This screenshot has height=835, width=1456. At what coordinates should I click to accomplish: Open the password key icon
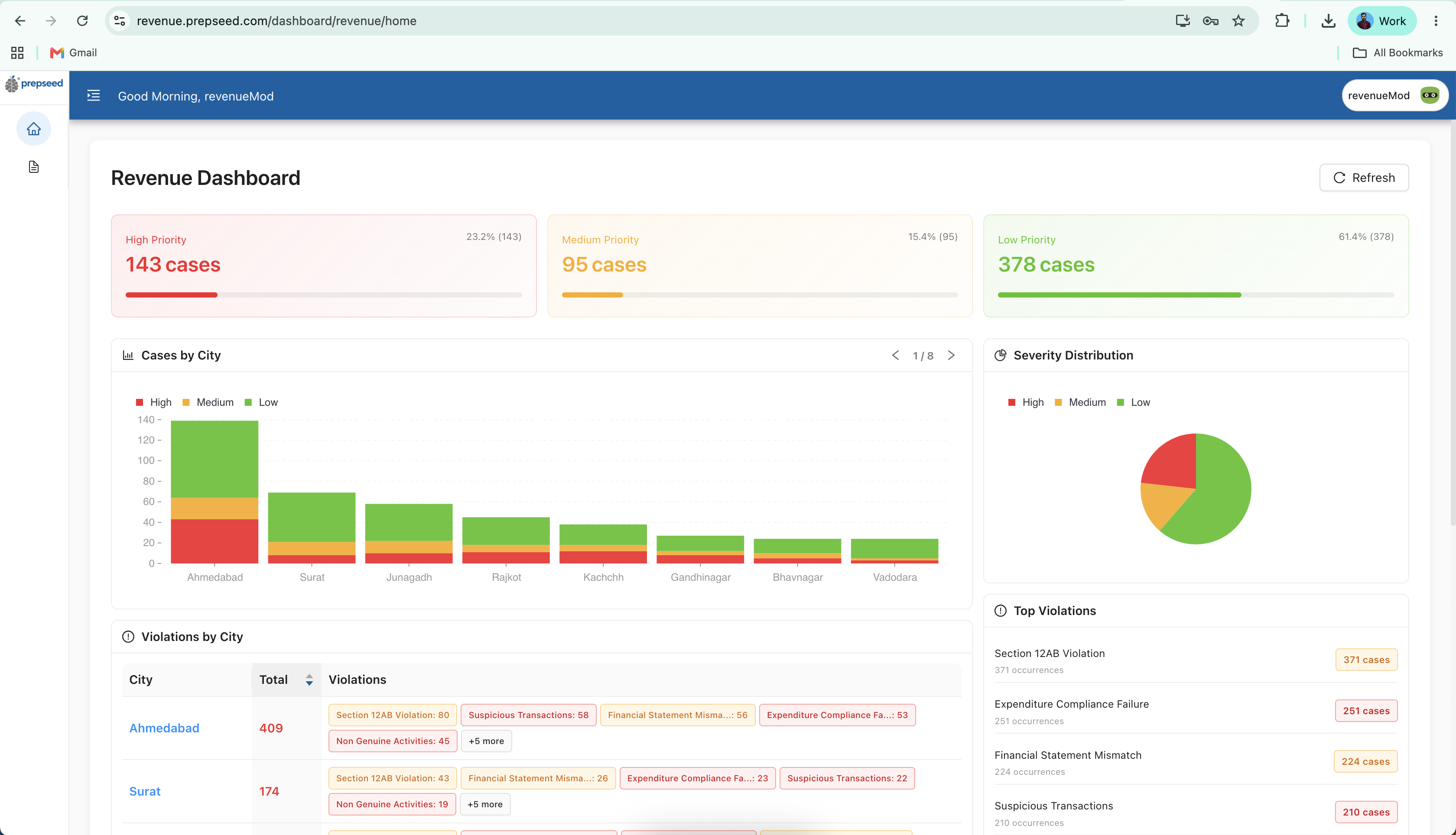click(x=1210, y=21)
